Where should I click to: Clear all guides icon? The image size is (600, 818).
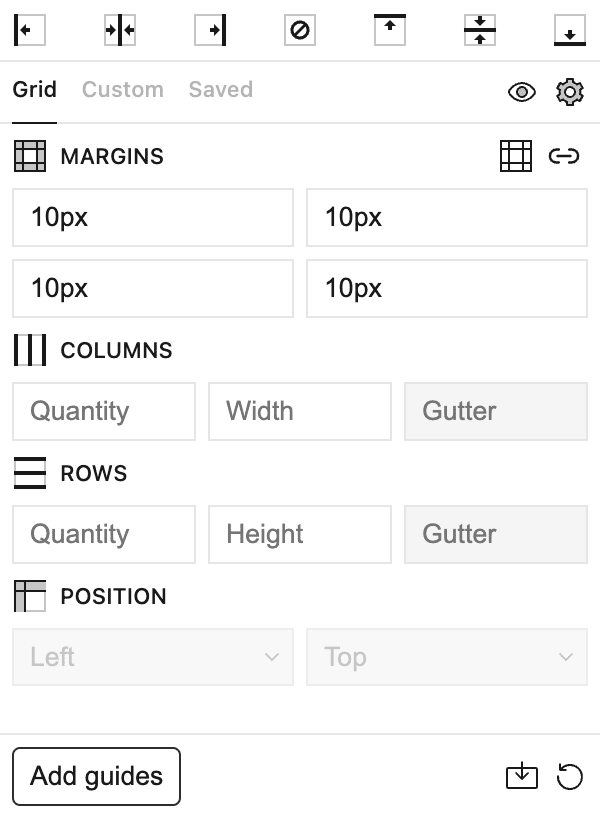pyautogui.click(x=300, y=30)
